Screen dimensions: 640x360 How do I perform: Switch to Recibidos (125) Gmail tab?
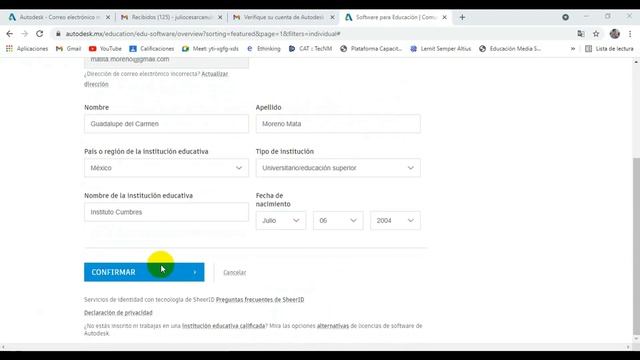click(171, 17)
